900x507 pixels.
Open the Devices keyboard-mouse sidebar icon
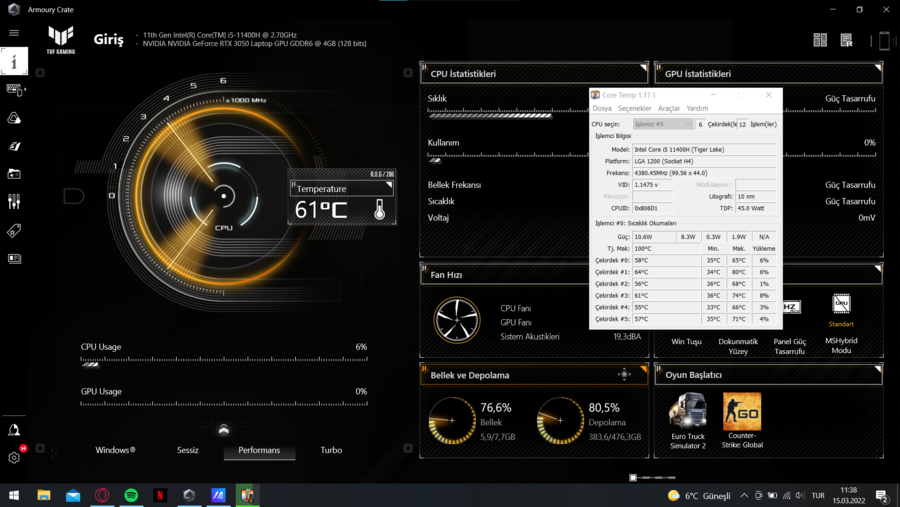pyautogui.click(x=14, y=90)
